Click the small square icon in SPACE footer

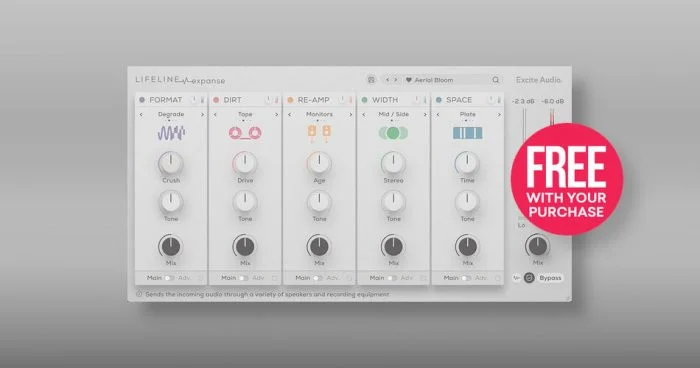[x=497, y=278]
